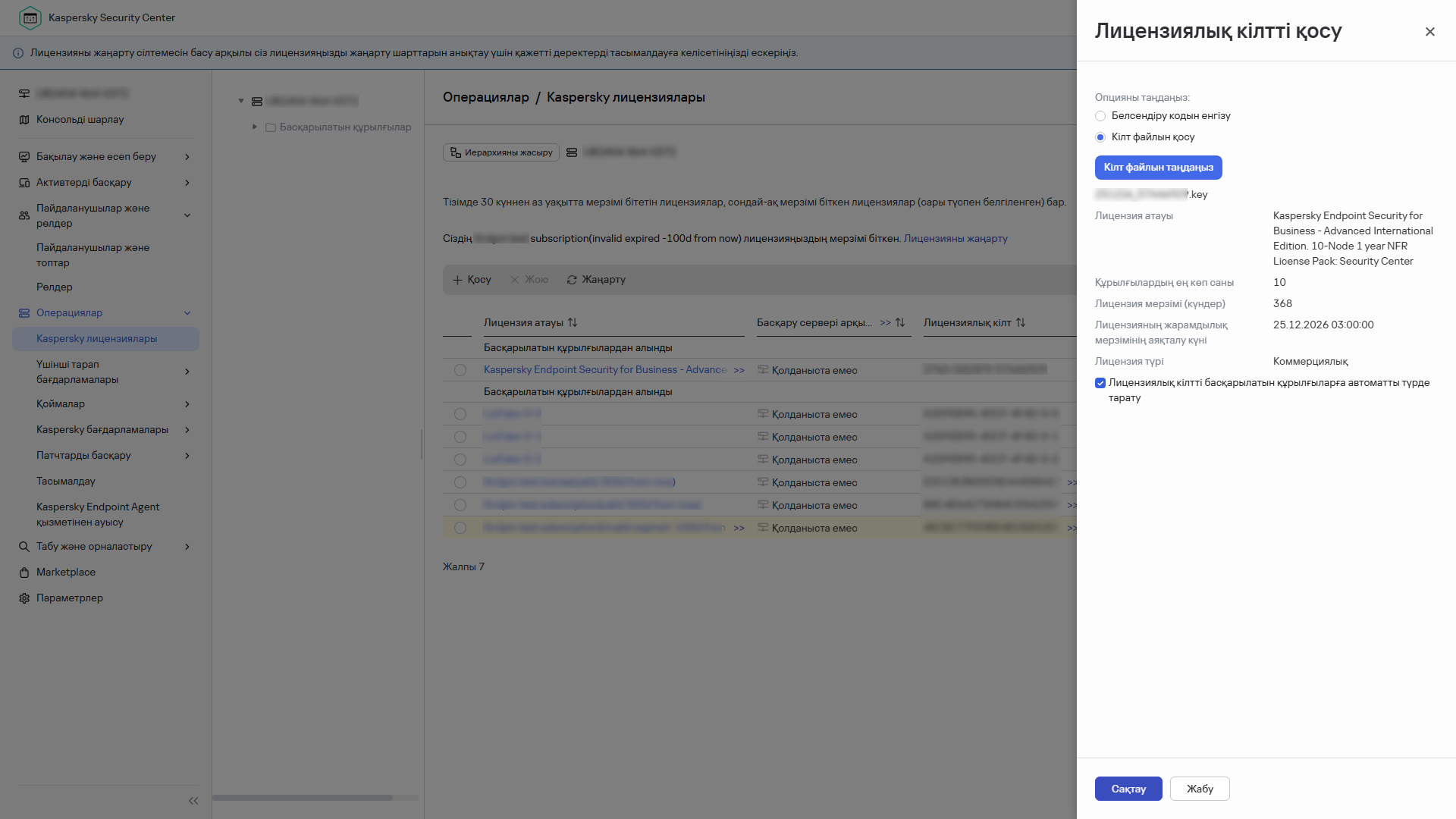Uncheck automatic key distribution checkbox
The height and width of the screenshot is (819, 1456).
click(x=1100, y=383)
